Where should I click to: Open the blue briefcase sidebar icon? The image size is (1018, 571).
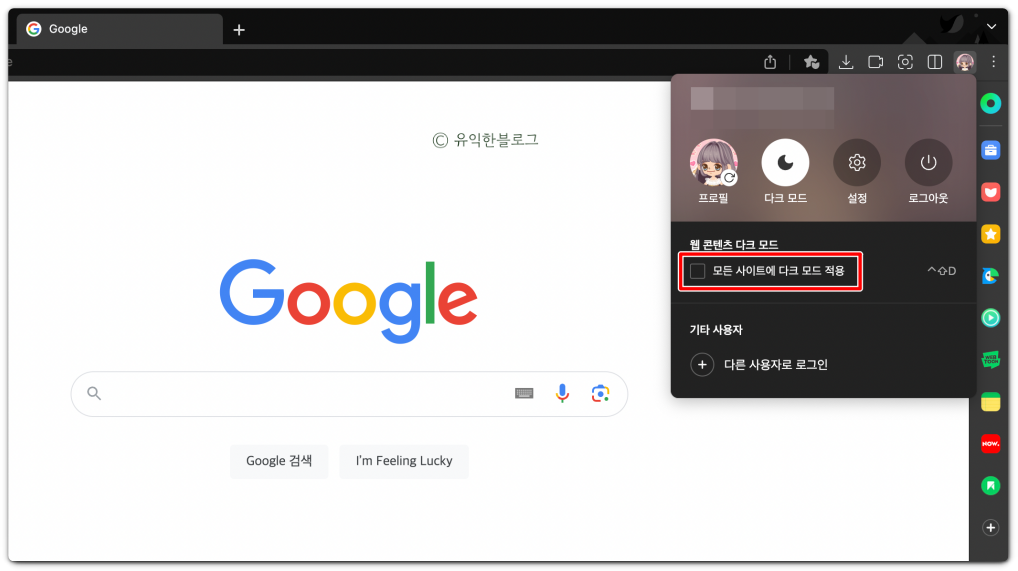coord(991,150)
